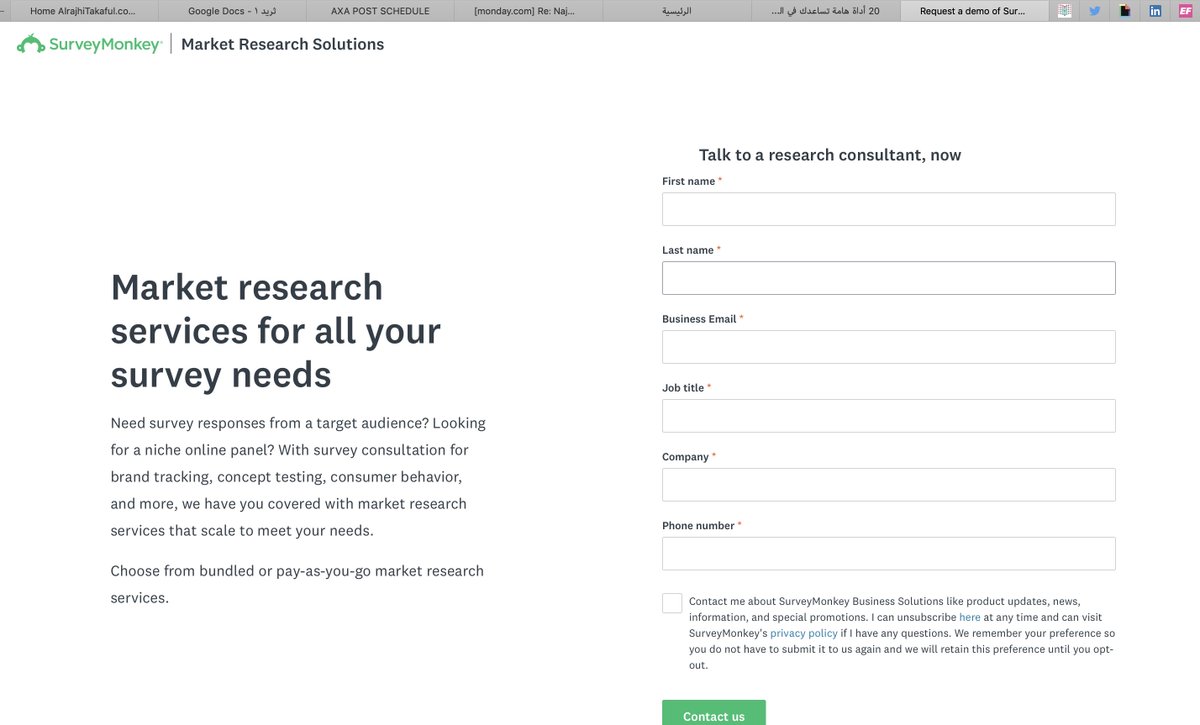Open the Home AlrajhiTakaful browser tab
The width and height of the screenshot is (1200, 725).
pos(82,11)
